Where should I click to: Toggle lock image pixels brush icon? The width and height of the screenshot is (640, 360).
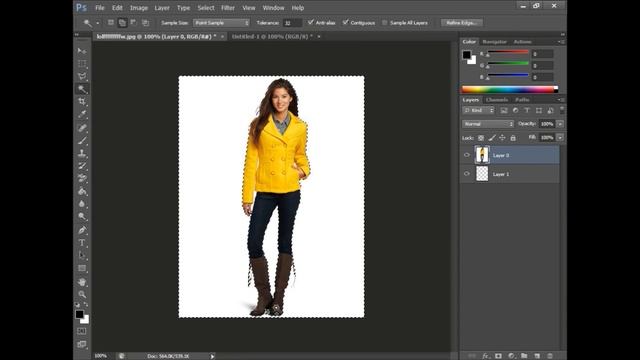pos(492,138)
